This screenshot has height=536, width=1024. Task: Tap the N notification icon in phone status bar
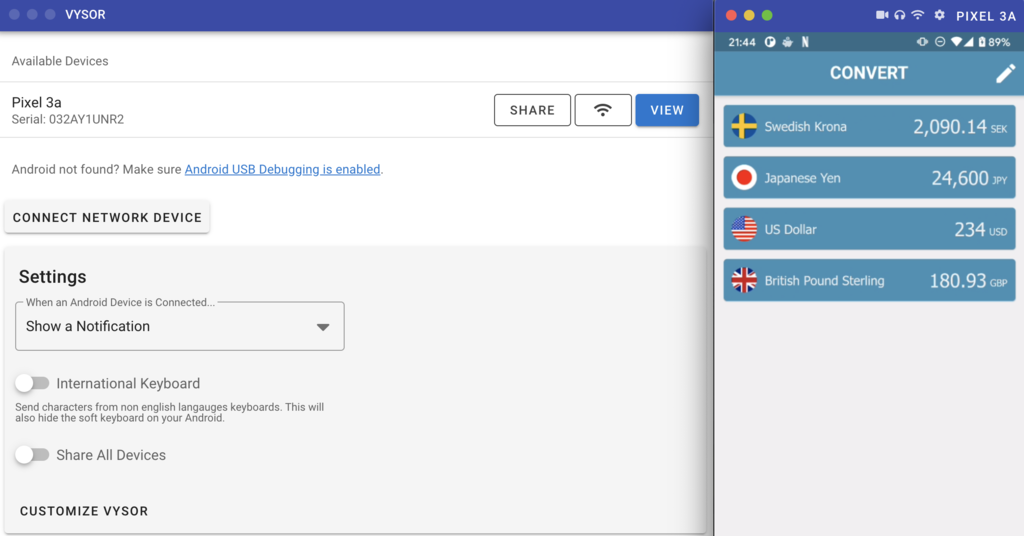pos(805,42)
